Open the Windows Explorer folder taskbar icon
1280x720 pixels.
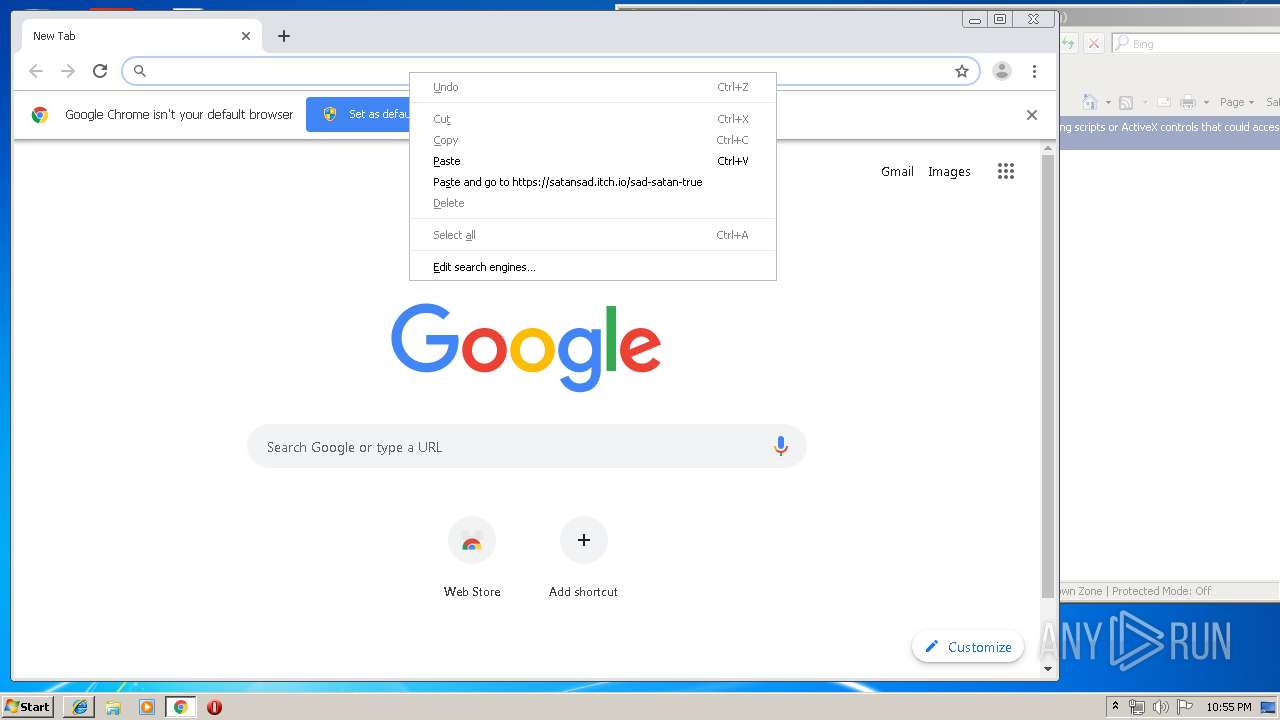113,707
